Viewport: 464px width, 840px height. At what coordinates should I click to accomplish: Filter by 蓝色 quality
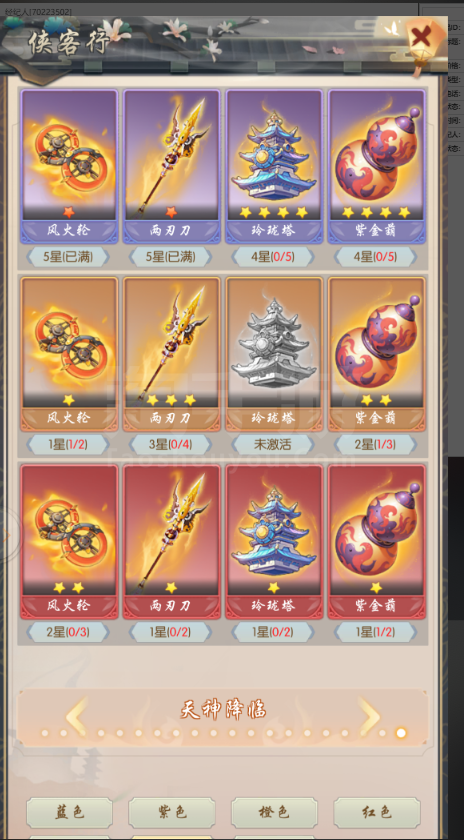coord(69,813)
